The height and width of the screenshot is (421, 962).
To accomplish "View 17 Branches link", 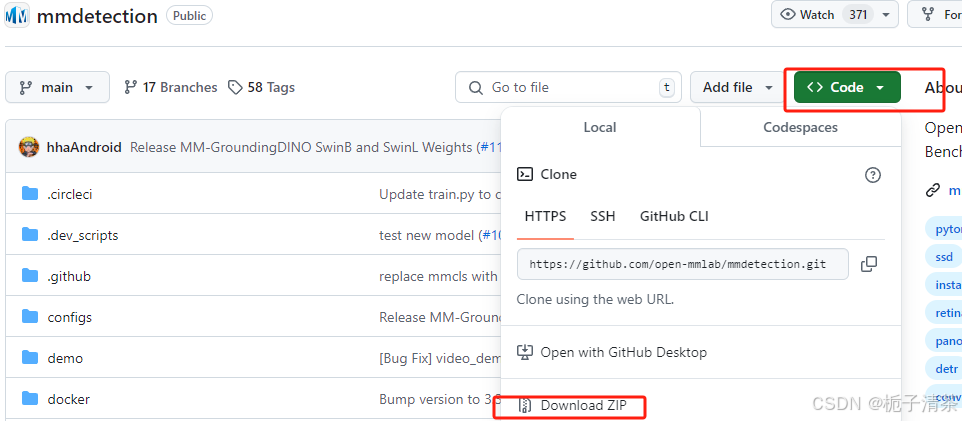I will coord(171,87).
